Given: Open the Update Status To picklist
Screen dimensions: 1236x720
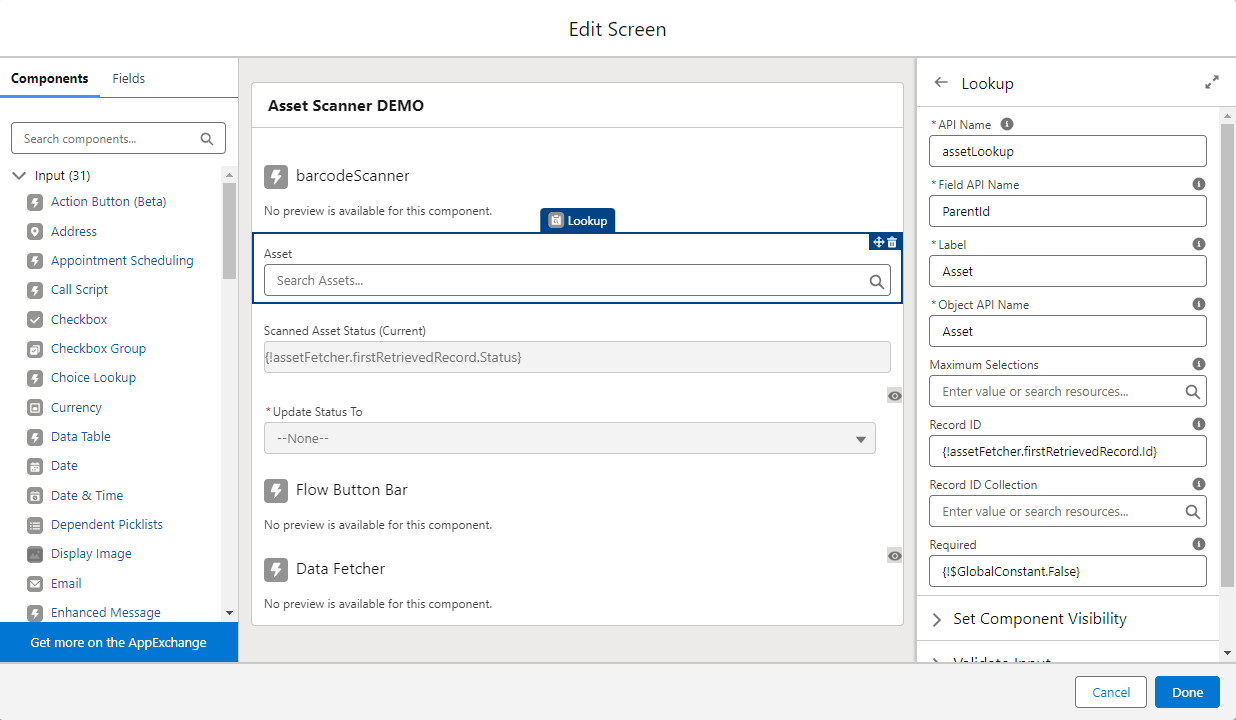Looking at the screenshot, I should pyautogui.click(x=570, y=438).
